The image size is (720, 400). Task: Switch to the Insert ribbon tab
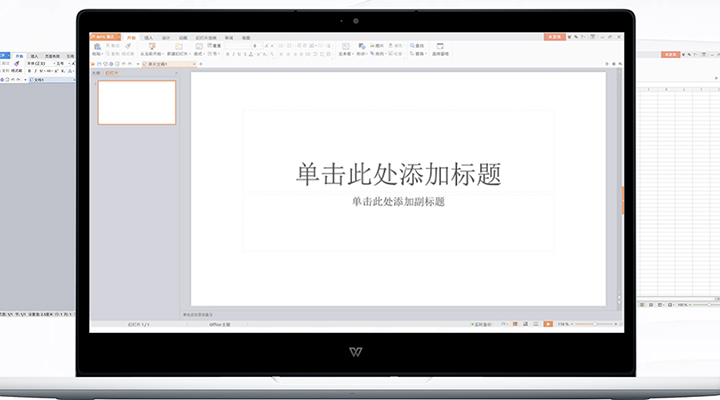(x=148, y=37)
